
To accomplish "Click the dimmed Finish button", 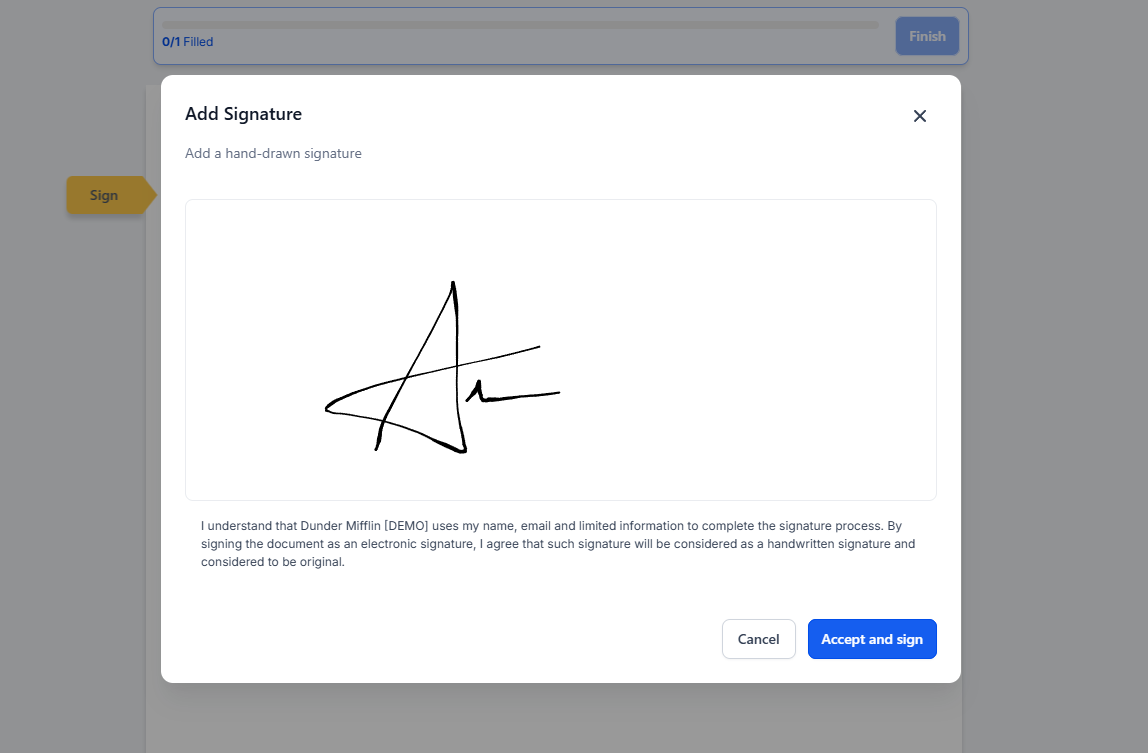I will click(927, 36).
